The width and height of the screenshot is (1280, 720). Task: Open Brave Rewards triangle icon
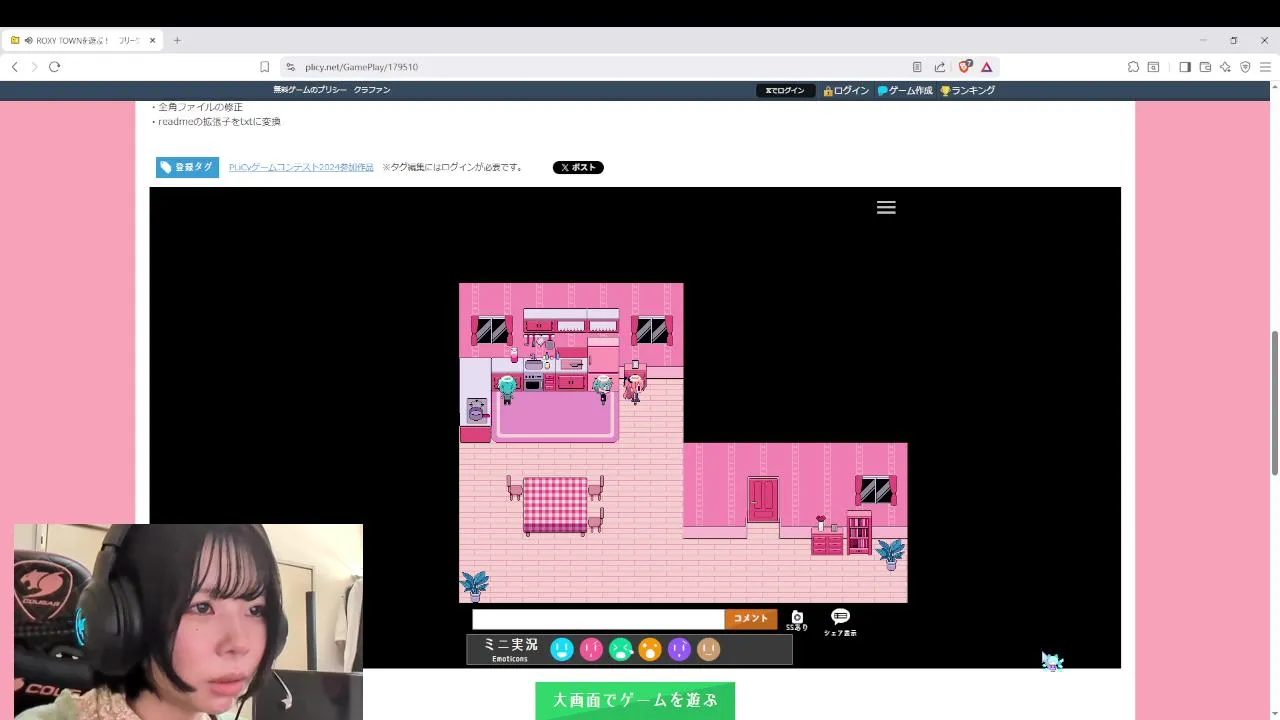point(986,67)
